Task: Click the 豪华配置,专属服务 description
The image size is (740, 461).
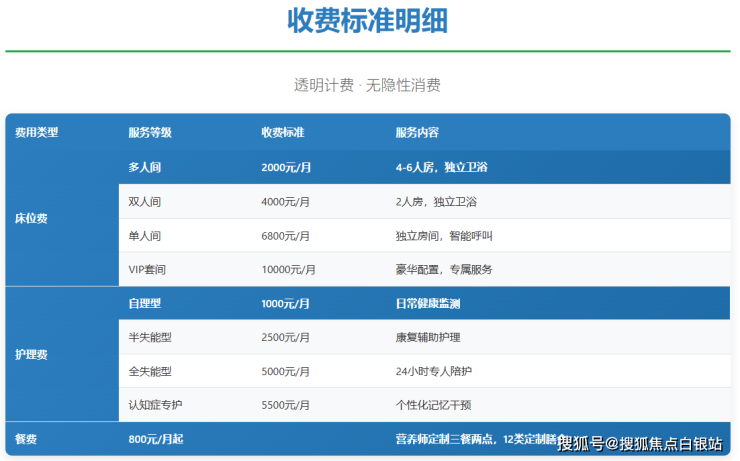Action: (444, 269)
